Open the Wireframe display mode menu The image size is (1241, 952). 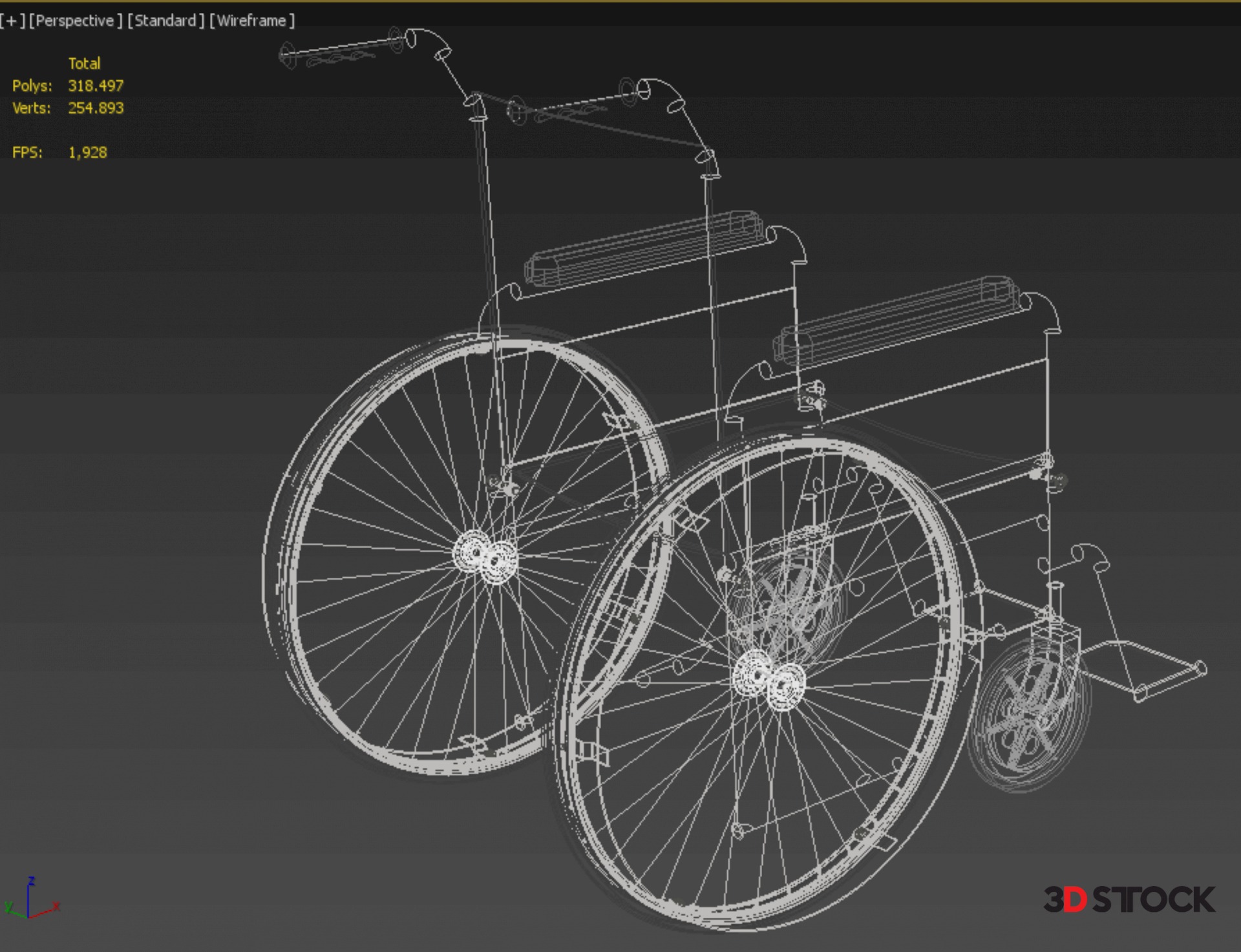[x=251, y=21]
